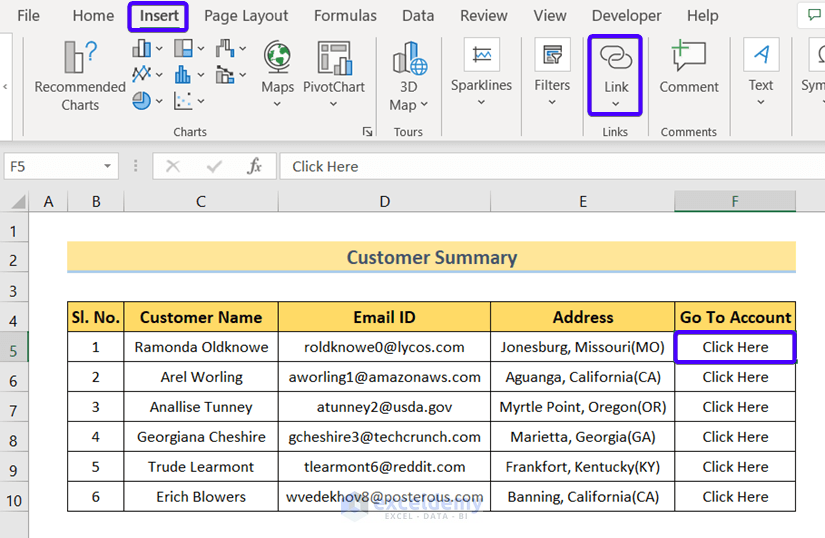825x538 pixels.
Task: Insert a new Comment
Action: (x=688, y=66)
